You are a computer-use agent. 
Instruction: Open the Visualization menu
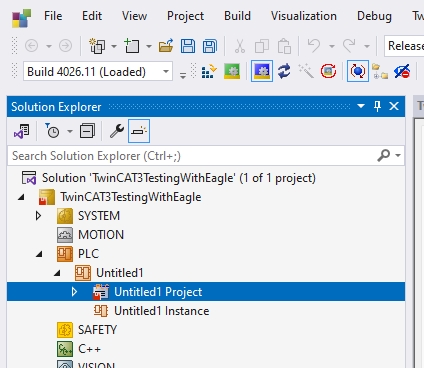pyautogui.click(x=304, y=16)
